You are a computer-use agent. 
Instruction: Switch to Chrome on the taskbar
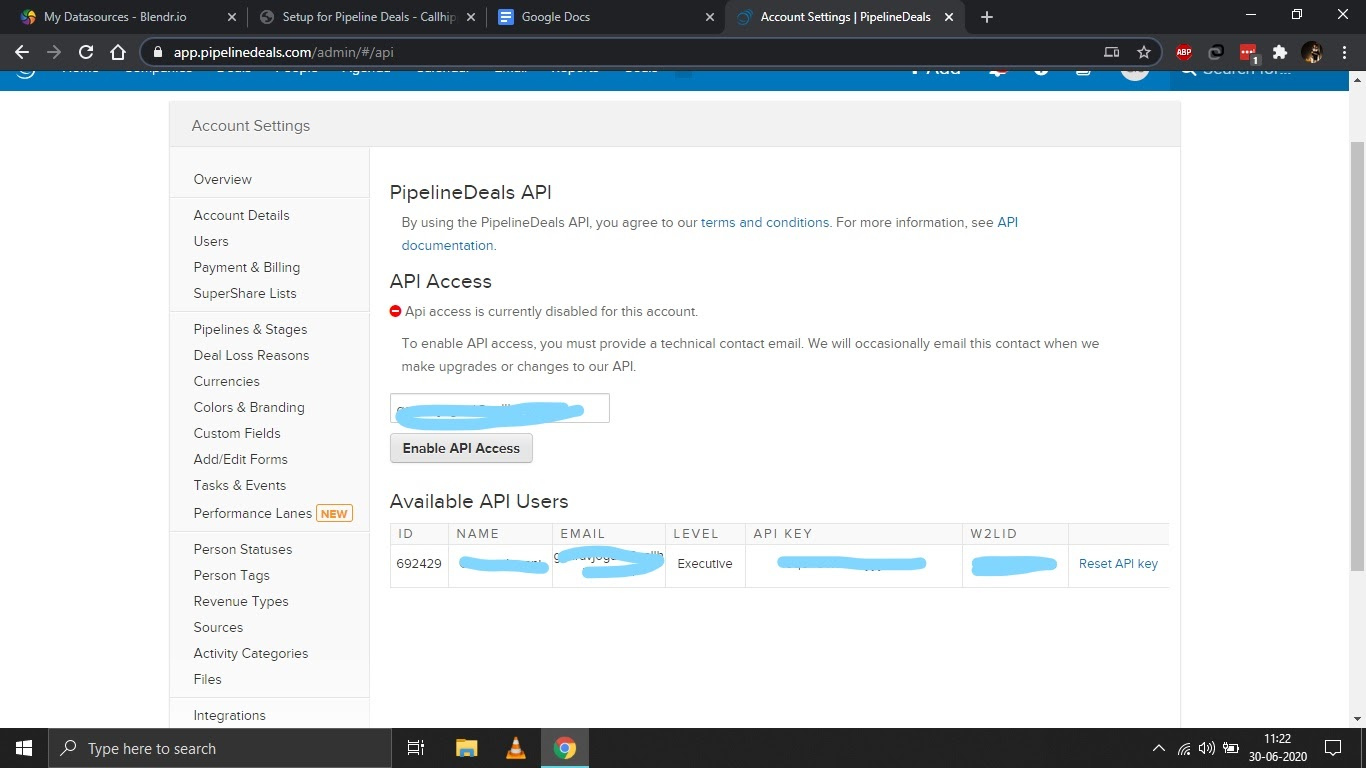tap(565, 748)
